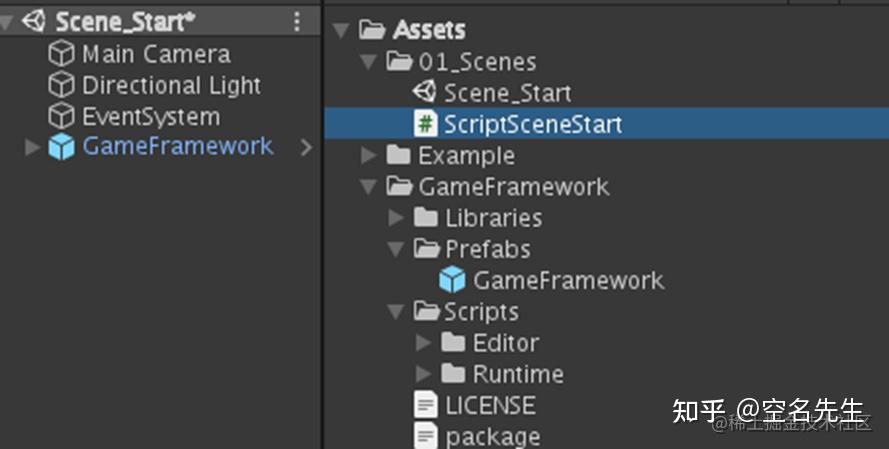Screen dimensions: 889x449
Task: Click the ScriptSceneStart C# script icon
Action: [x=425, y=124]
